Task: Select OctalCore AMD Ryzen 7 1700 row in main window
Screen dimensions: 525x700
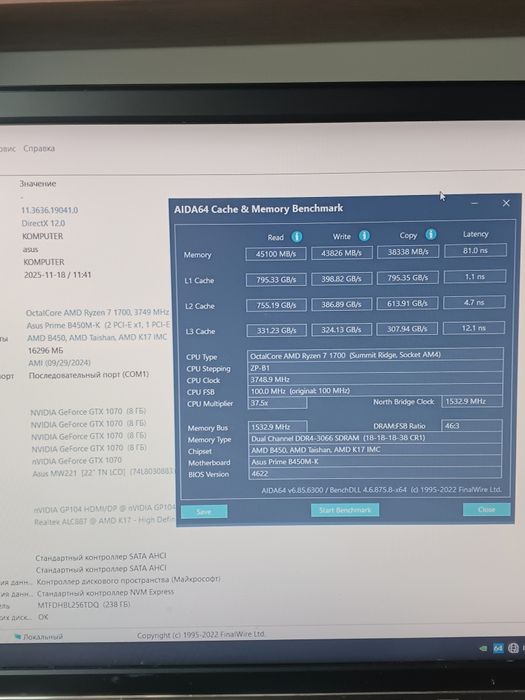Action: tap(97, 312)
